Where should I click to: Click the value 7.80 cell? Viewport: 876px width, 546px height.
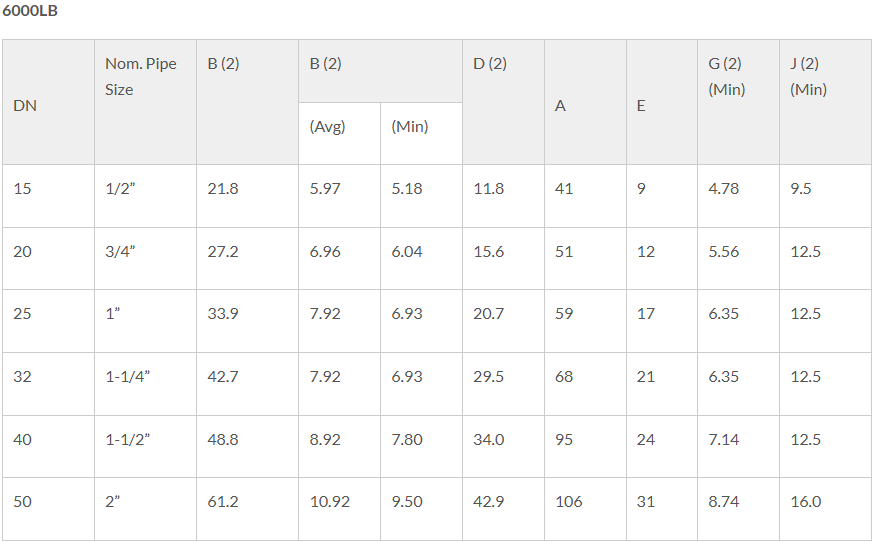(421, 447)
